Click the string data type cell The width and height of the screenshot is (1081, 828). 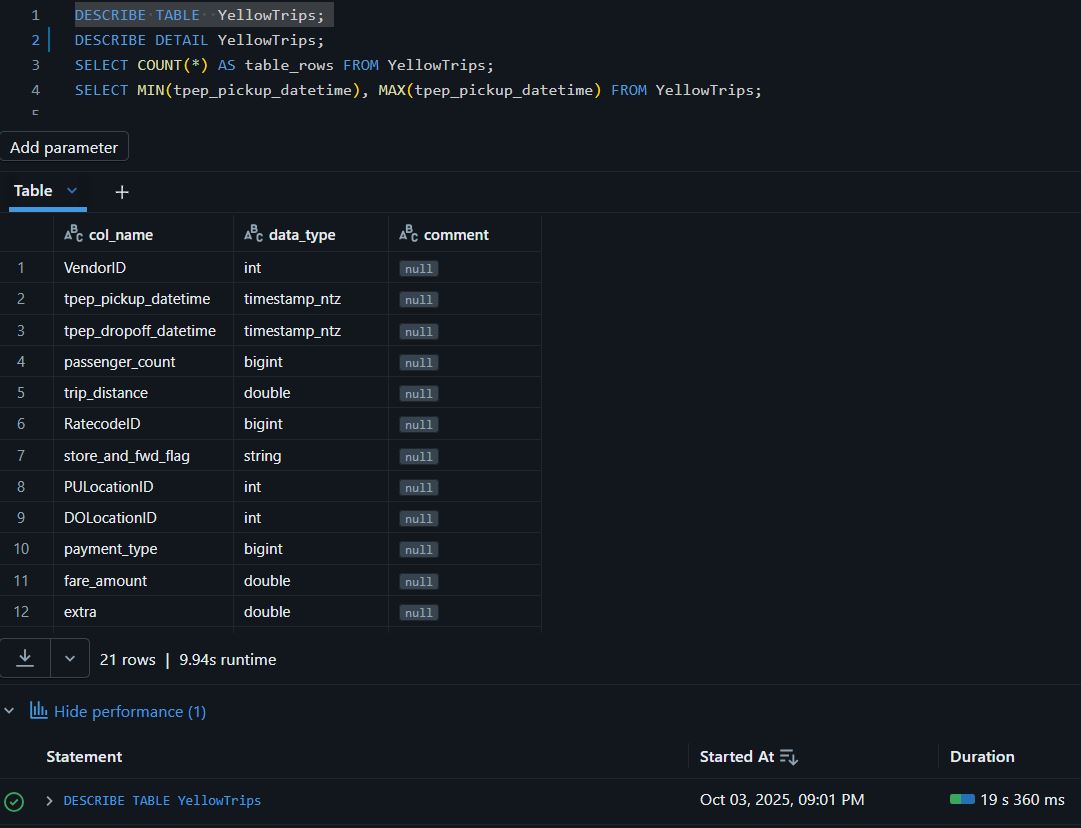coord(311,456)
